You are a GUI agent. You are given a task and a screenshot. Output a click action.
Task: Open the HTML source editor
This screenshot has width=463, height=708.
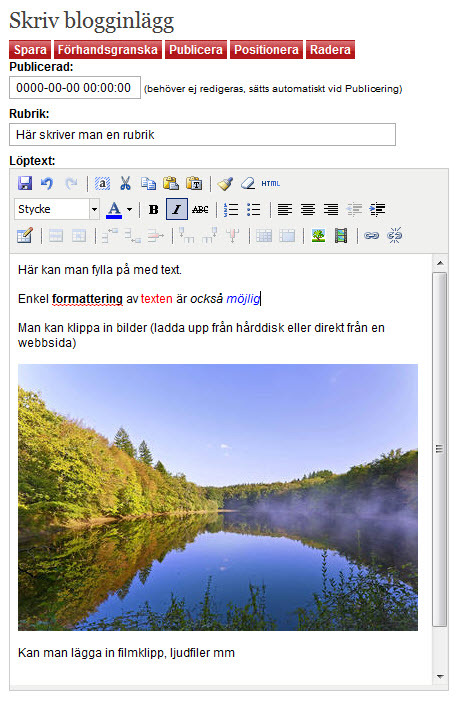coord(271,183)
